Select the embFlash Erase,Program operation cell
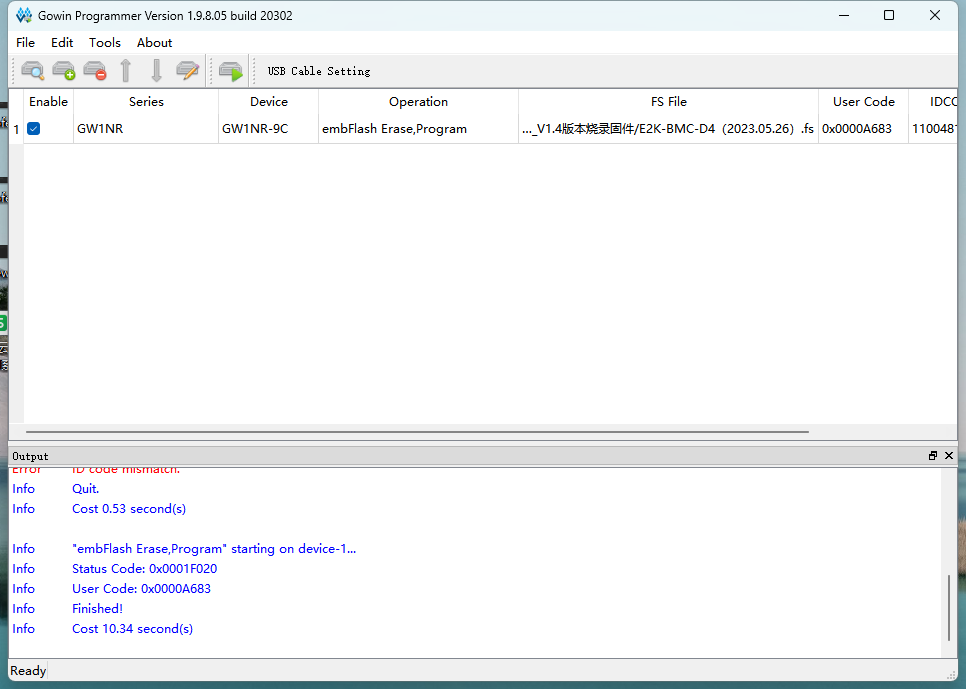The height and width of the screenshot is (689, 966). [418, 129]
